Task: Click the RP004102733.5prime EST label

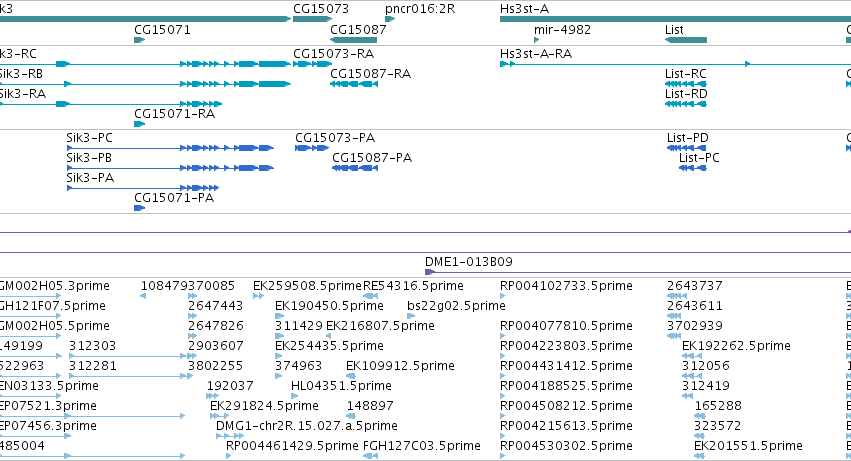Action: pyautogui.click(x=566, y=286)
